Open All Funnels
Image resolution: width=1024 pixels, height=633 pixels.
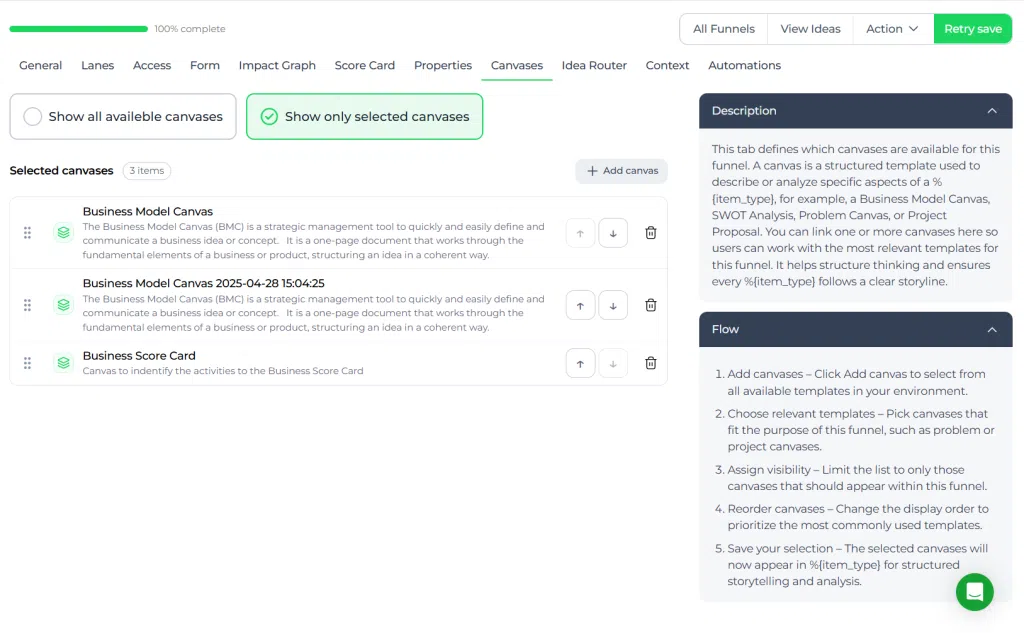click(x=724, y=29)
